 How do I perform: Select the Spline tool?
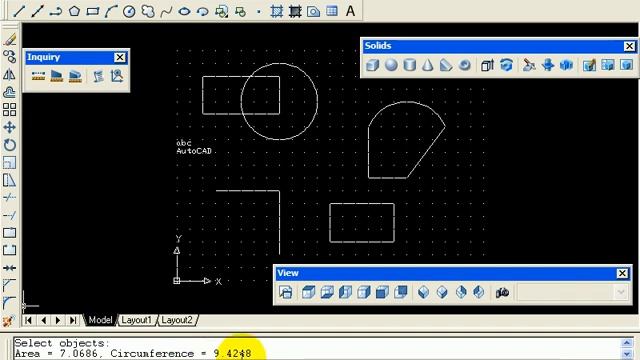tap(166, 11)
